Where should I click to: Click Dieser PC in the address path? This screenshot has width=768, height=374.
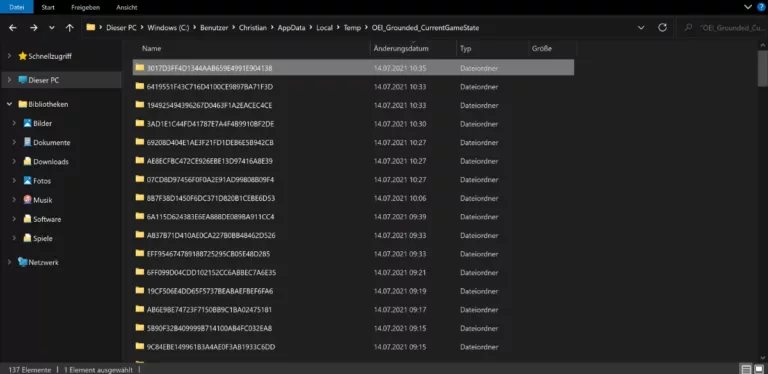pos(121,28)
